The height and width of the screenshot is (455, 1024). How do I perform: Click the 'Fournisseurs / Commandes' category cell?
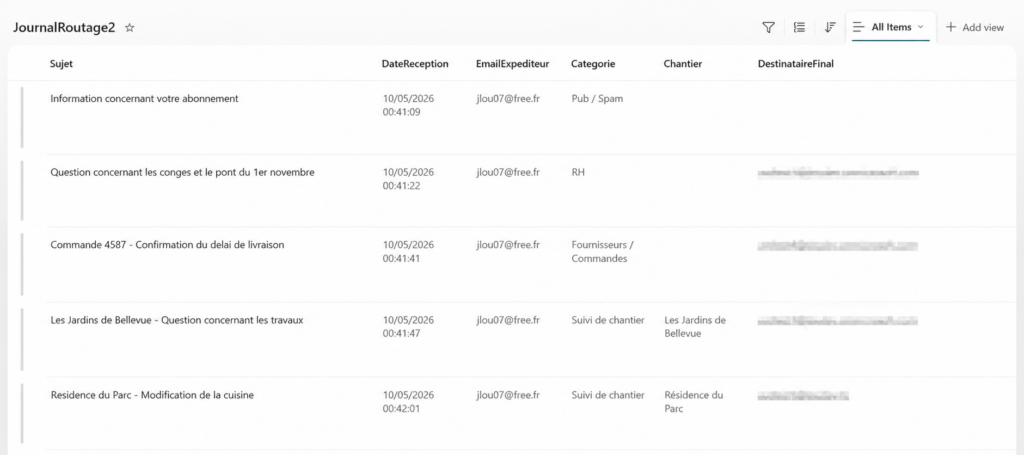tap(603, 252)
